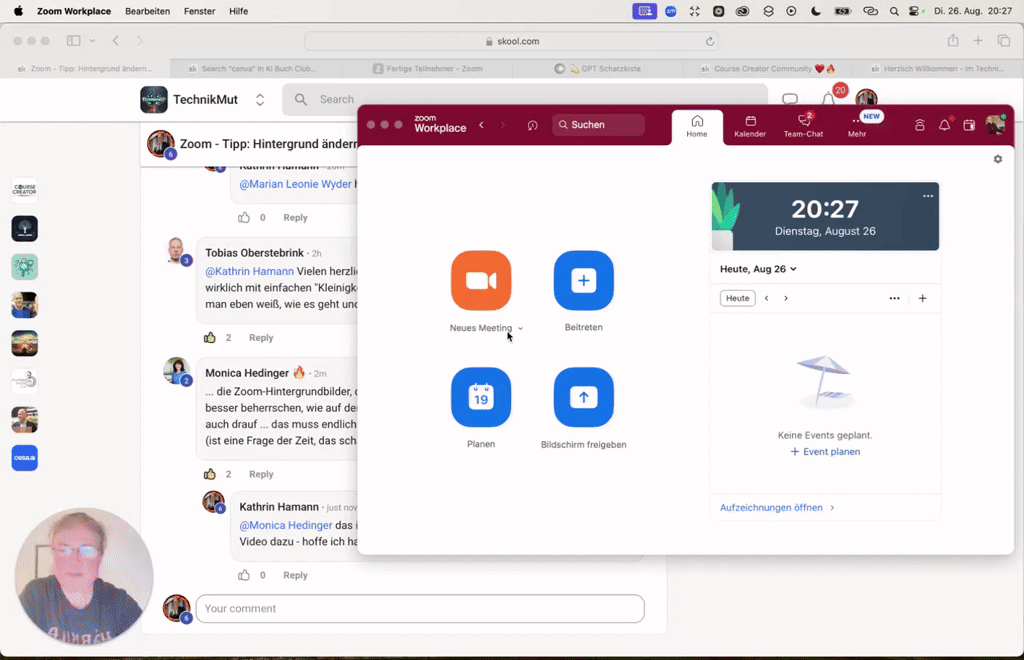Open the Team-Chat tab in Zoom
This screenshot has height=660, width=1024.
pyautogui.click(x=803, y=126)
